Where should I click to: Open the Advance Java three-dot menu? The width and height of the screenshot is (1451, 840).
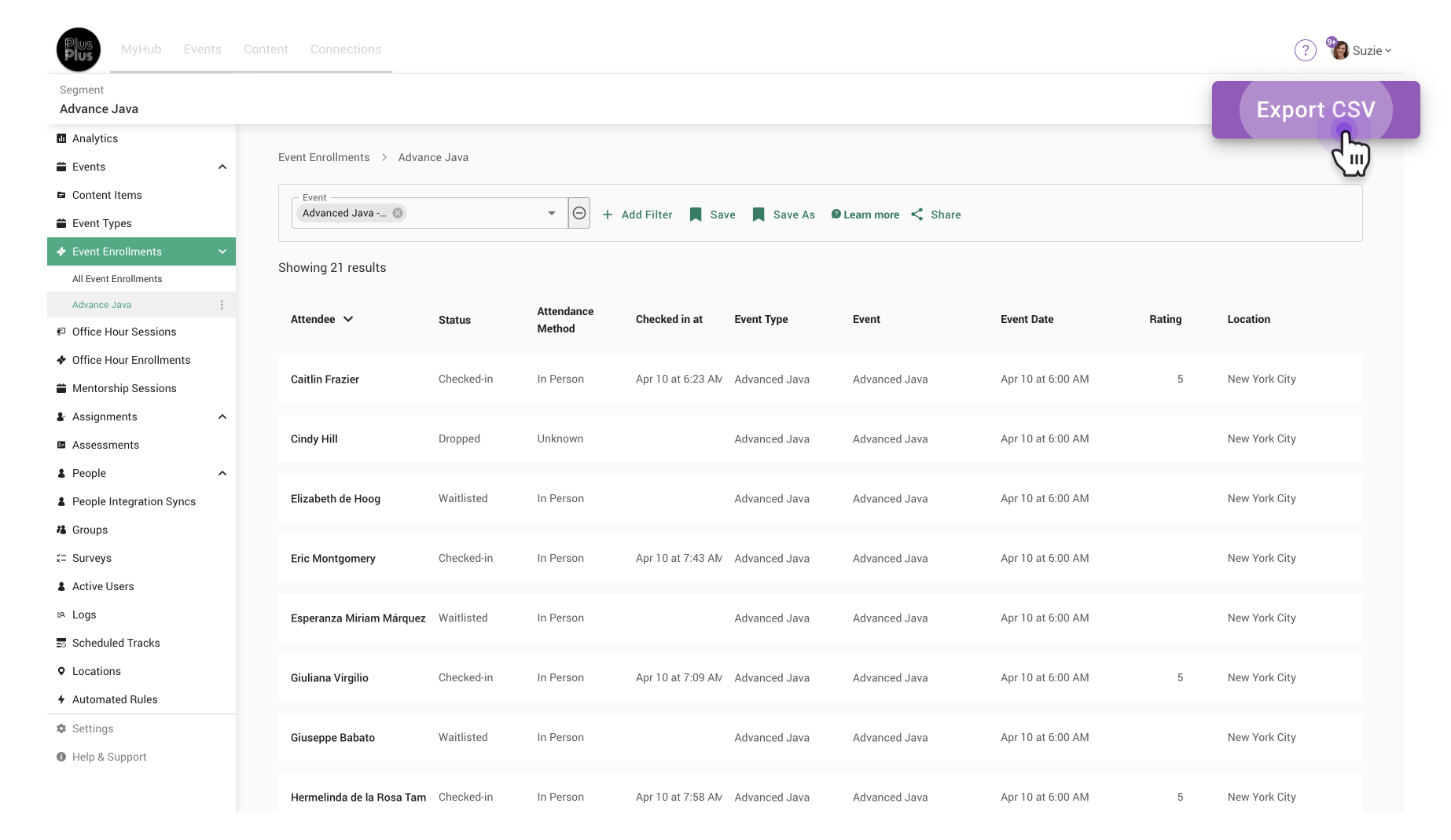tap(222, 305)
